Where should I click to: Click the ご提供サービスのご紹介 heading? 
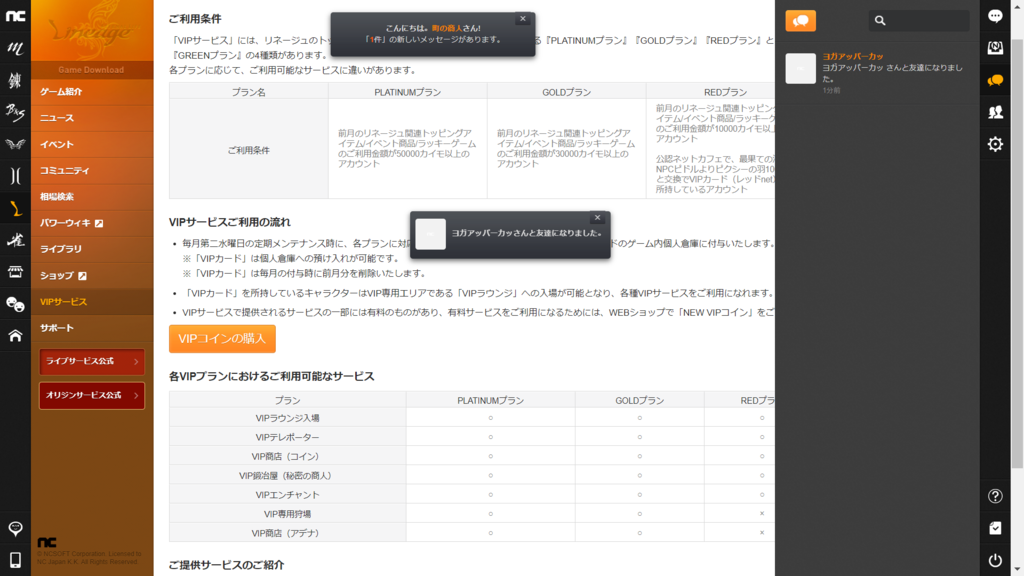coord(226,565)
